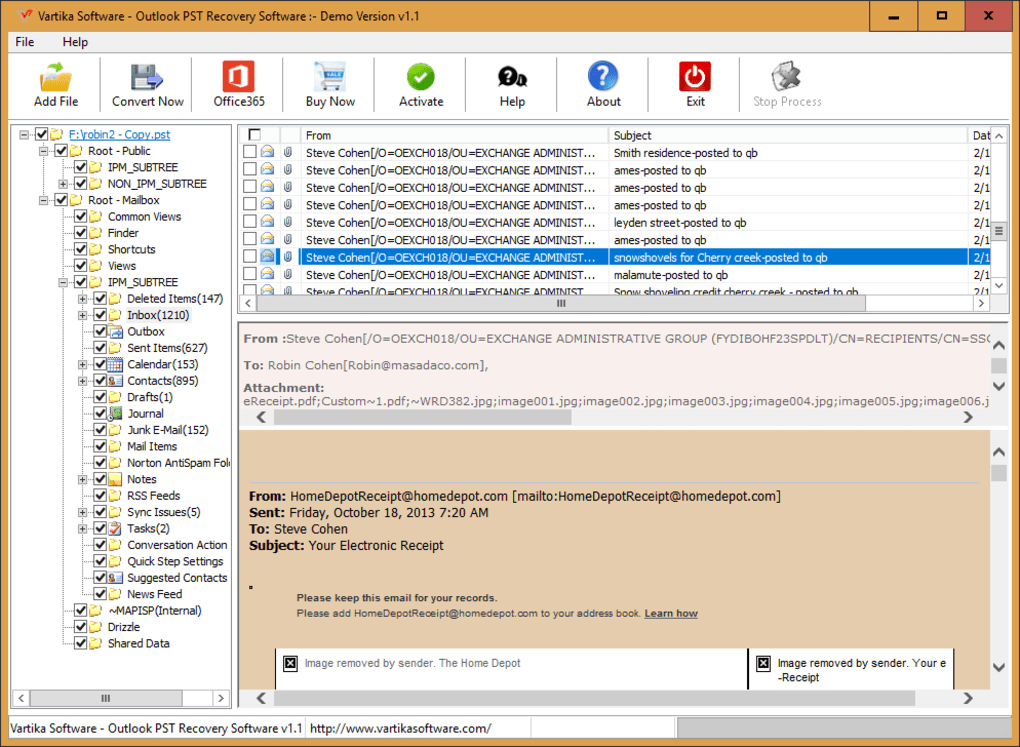The width and height of the screenshot is (1020, 747).
Task: Collapse the Root - Mailbox node
Action: 45,200
